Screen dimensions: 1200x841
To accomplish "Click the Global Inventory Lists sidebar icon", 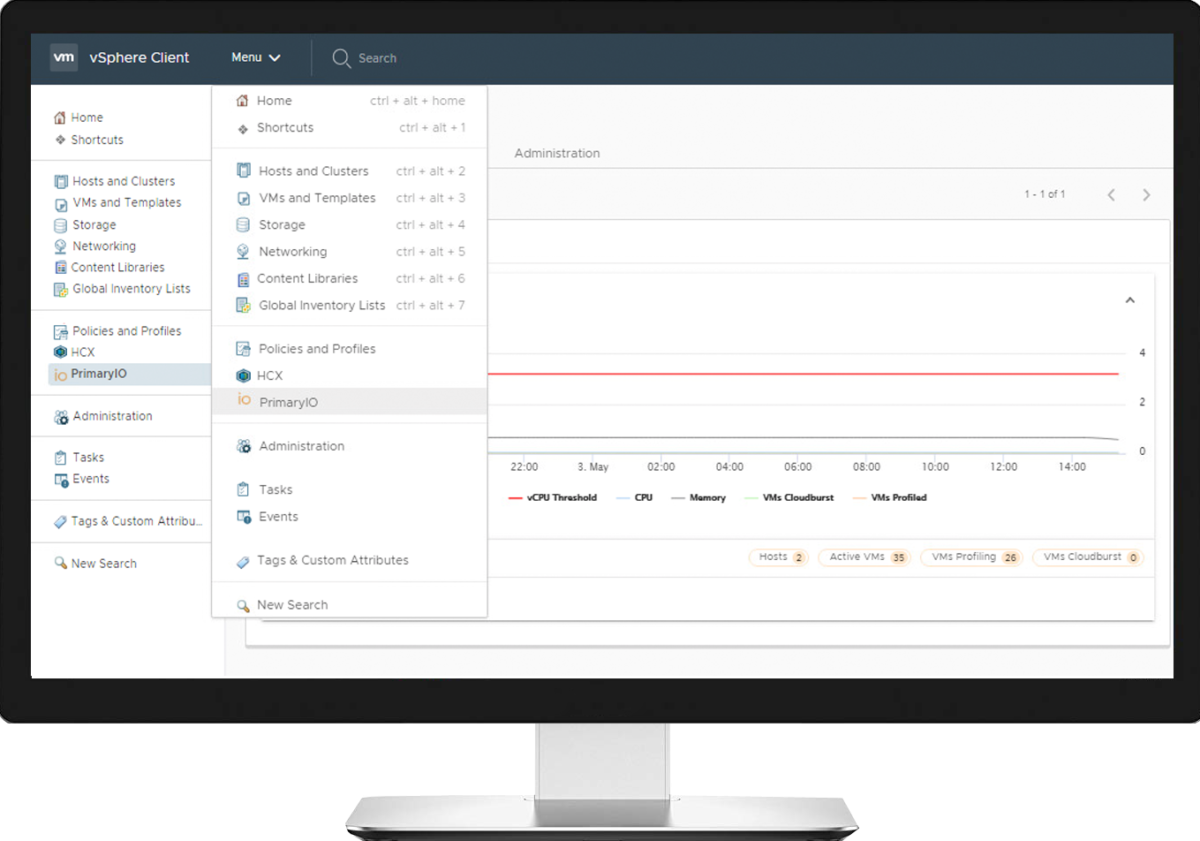I will coord(61,289).
